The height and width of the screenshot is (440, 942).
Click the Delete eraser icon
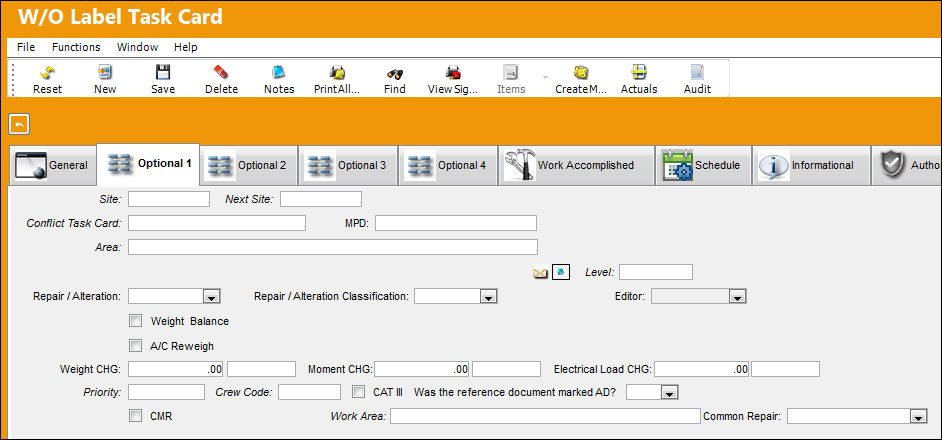pyautogui.click(x=221, y=73)
